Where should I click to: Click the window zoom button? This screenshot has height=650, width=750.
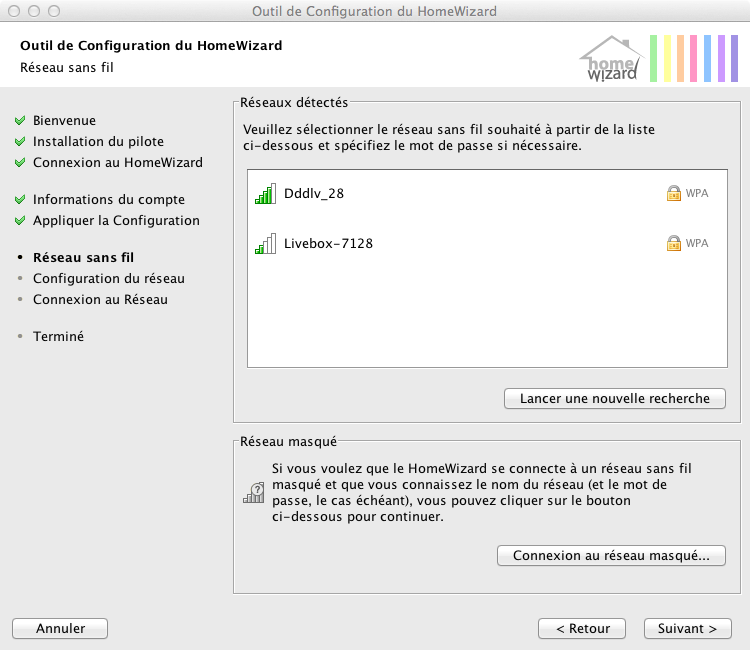click(x=54, y=11)
